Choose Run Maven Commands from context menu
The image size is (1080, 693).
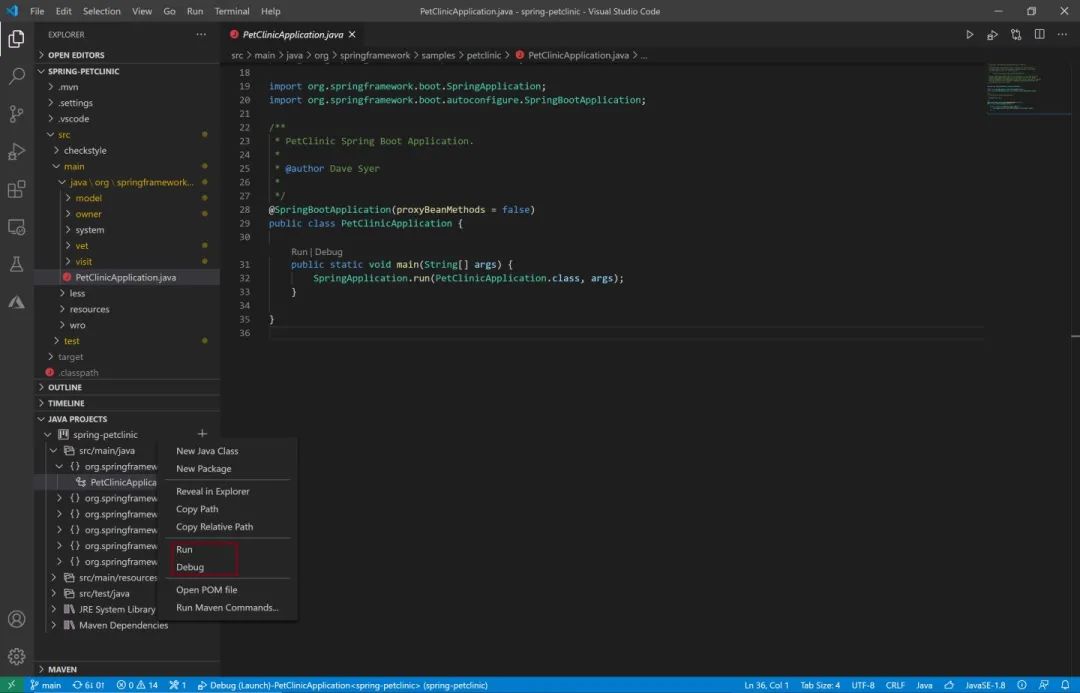pos(227,608)
